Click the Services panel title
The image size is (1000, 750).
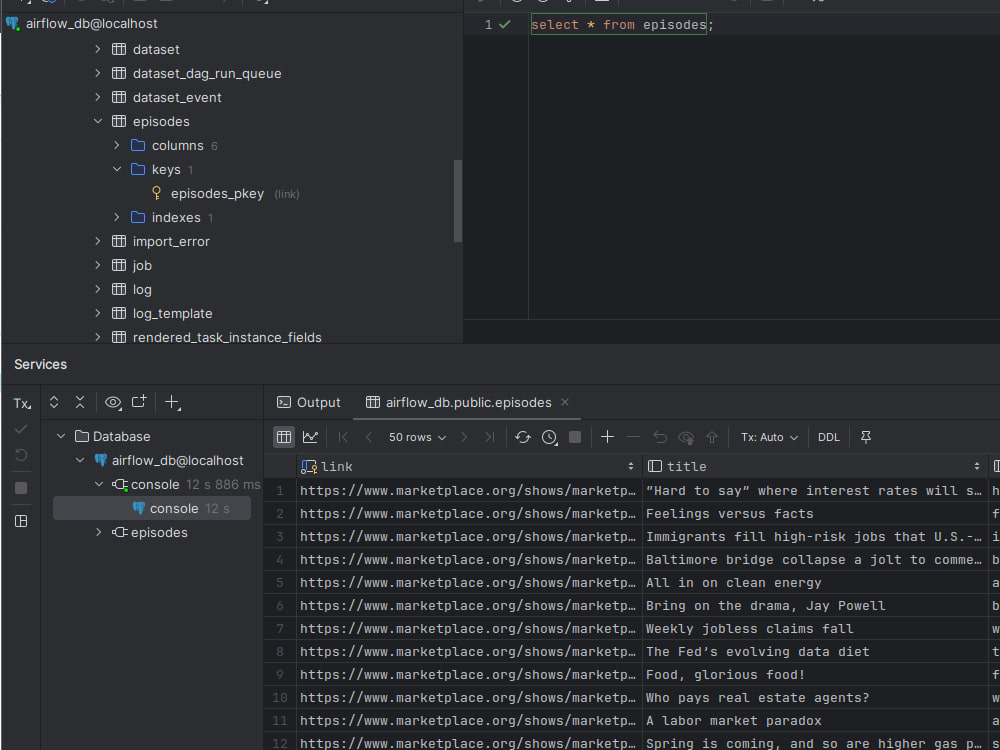[x=40, y=364]
